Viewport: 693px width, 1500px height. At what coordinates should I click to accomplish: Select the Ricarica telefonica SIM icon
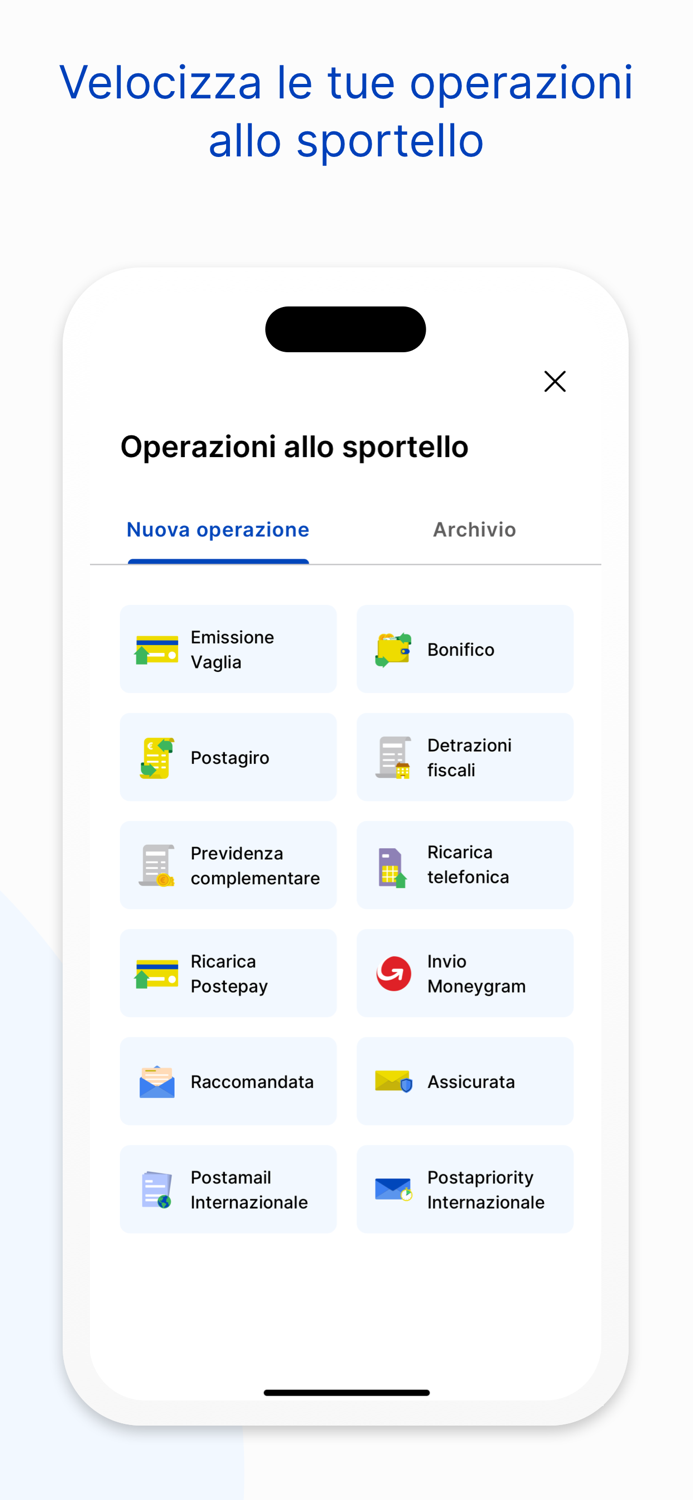coord(391,865)
